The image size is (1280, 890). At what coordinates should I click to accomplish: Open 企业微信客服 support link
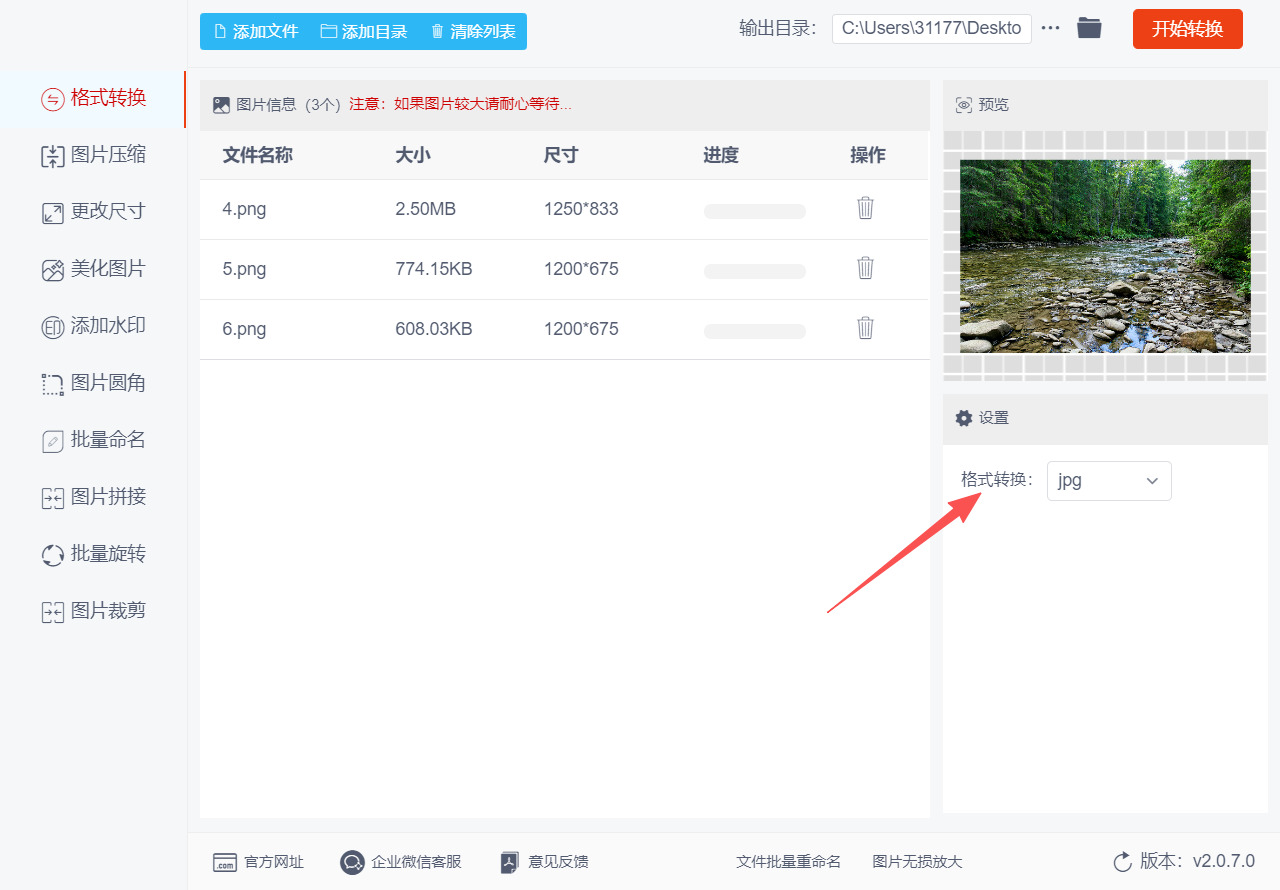[x=401, y=862]
